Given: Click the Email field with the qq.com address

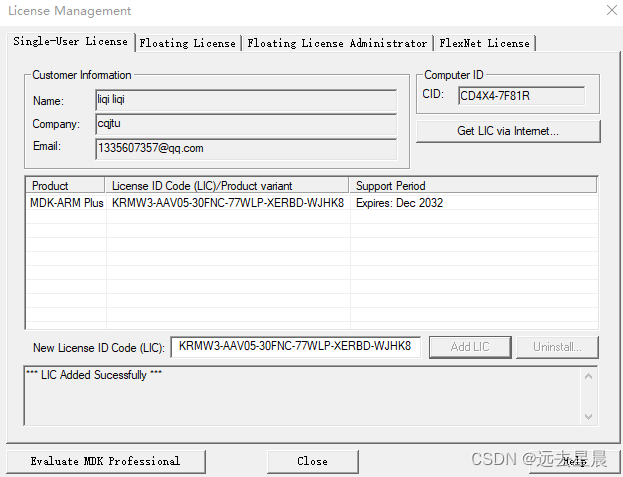Looking at the screenshot, I should 246,149.
